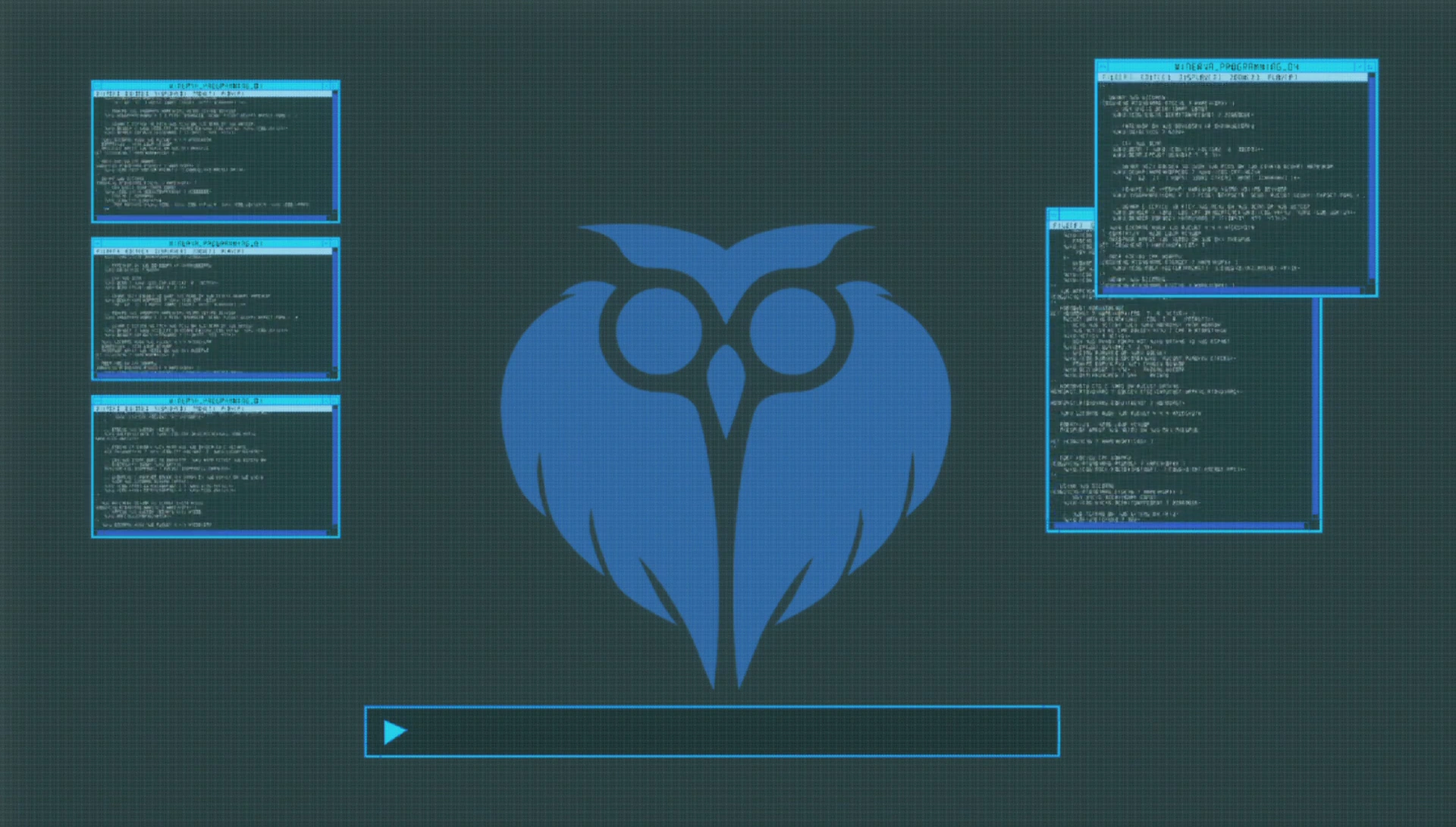Screen dimensions: 1456x827
Task: Click system menu icon of MINERVA_PROGRAMMING_04 window
Action: click(x=1103, y=67)
